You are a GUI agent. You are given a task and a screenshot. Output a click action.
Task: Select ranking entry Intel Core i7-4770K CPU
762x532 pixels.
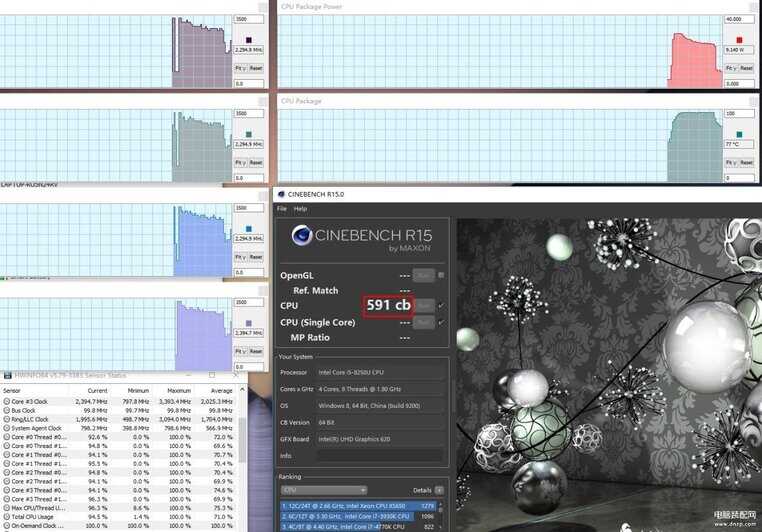(358, 526)
